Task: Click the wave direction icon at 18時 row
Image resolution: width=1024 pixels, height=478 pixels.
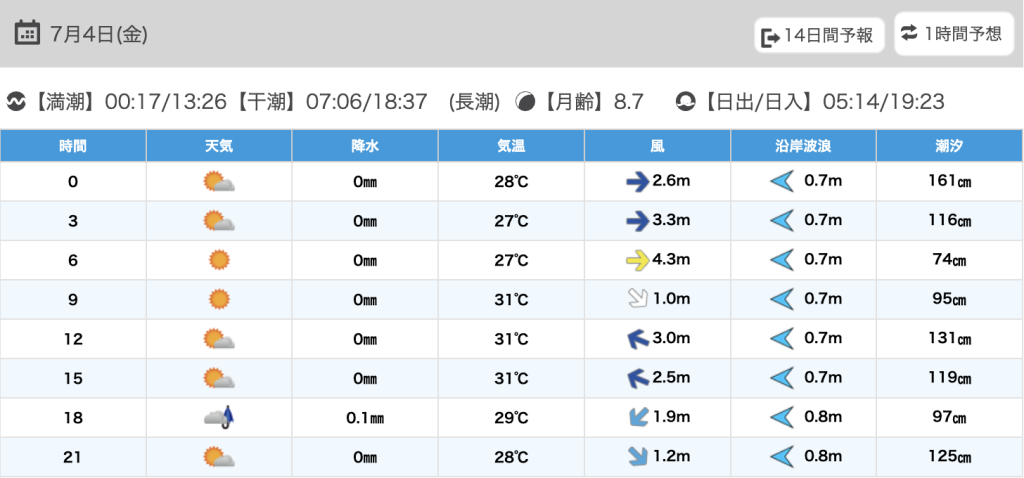Action: [781, 417]
